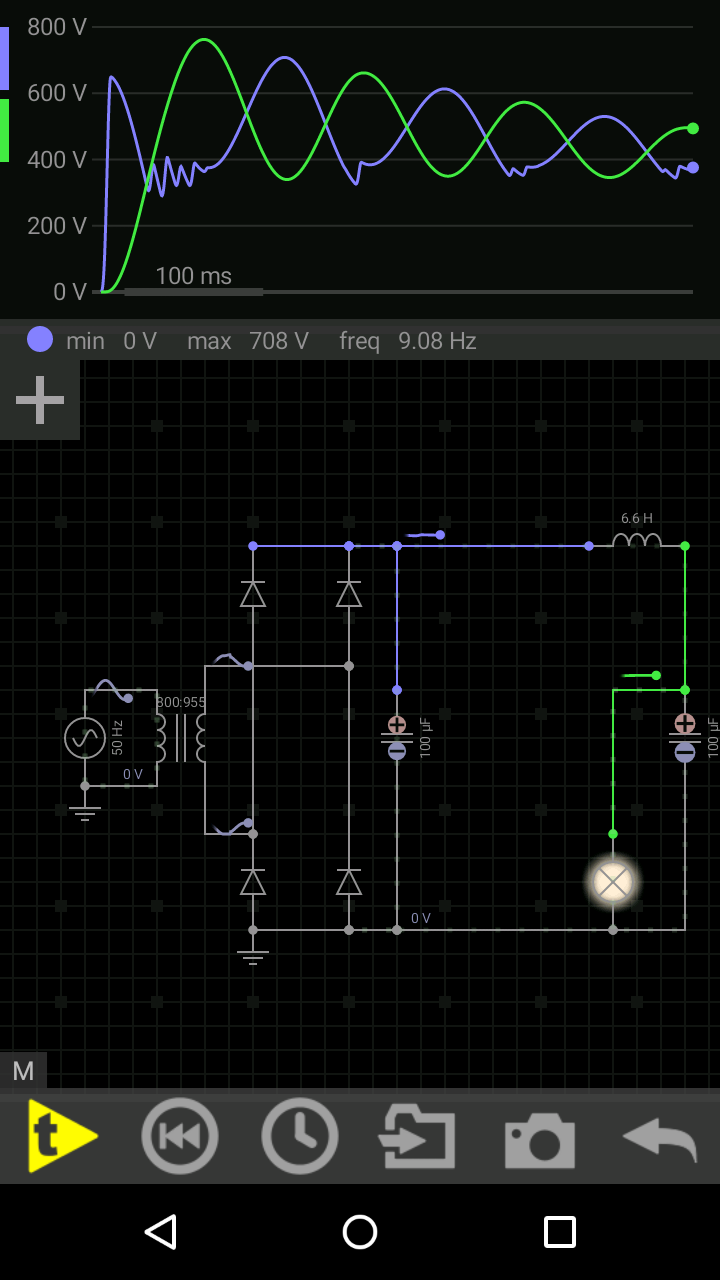Screen dimensions: 720x1280
Task: Open the clock time settings icon
Action: point(300,1136)
